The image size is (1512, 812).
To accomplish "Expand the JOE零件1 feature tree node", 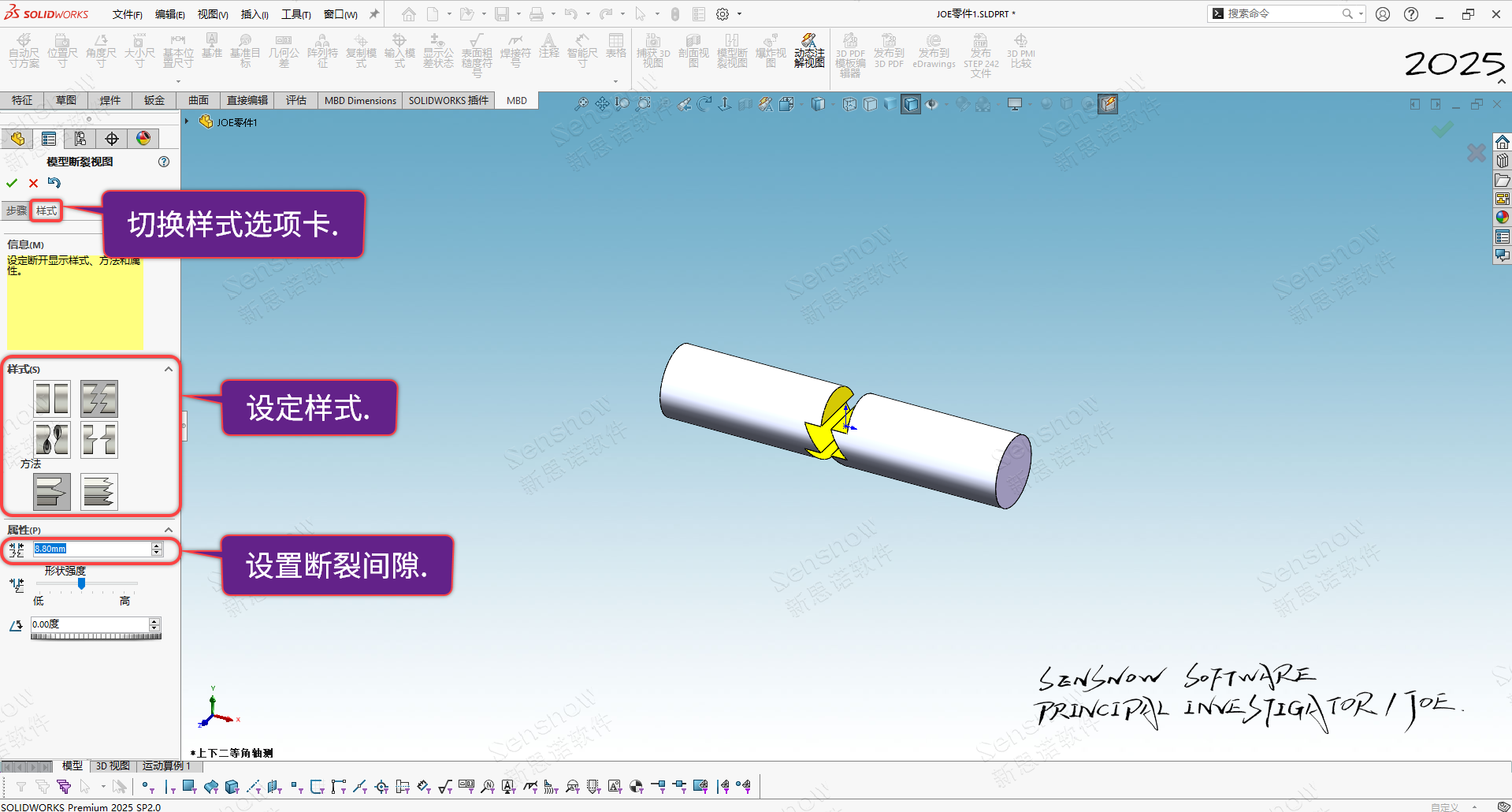I will click(x=188, y=121).
